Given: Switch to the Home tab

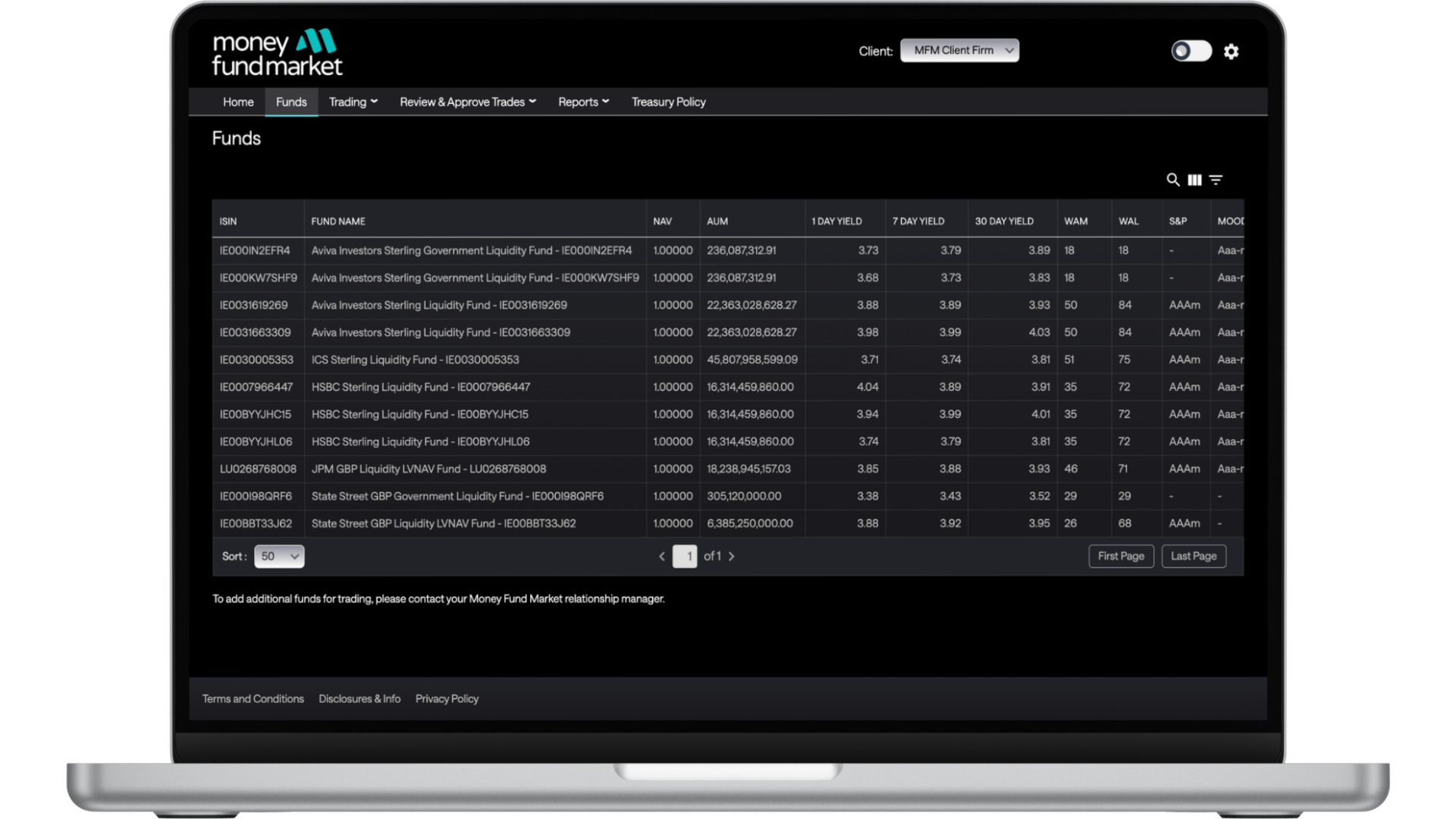Looking at the screenshot, I should [238, 102].
